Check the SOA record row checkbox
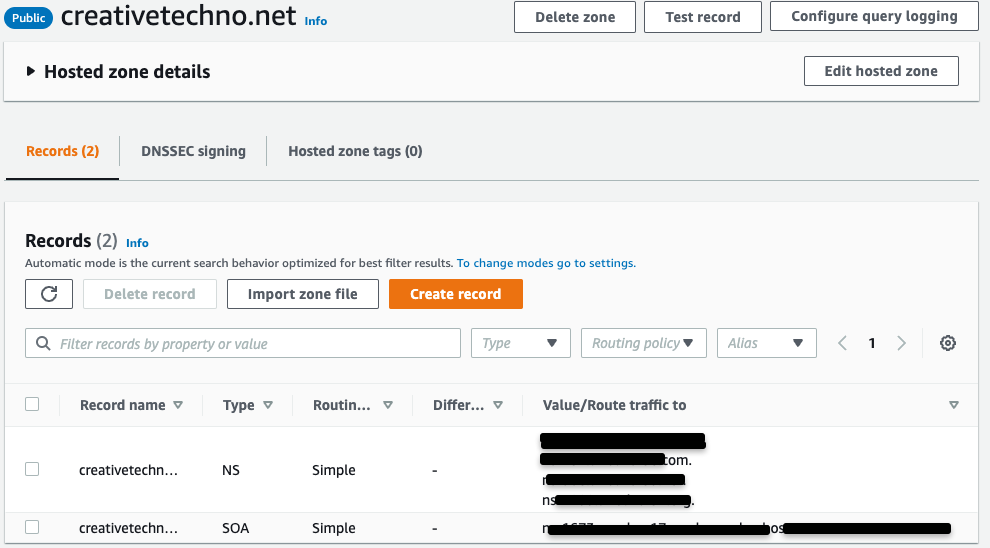 click(x=32, y=527)
